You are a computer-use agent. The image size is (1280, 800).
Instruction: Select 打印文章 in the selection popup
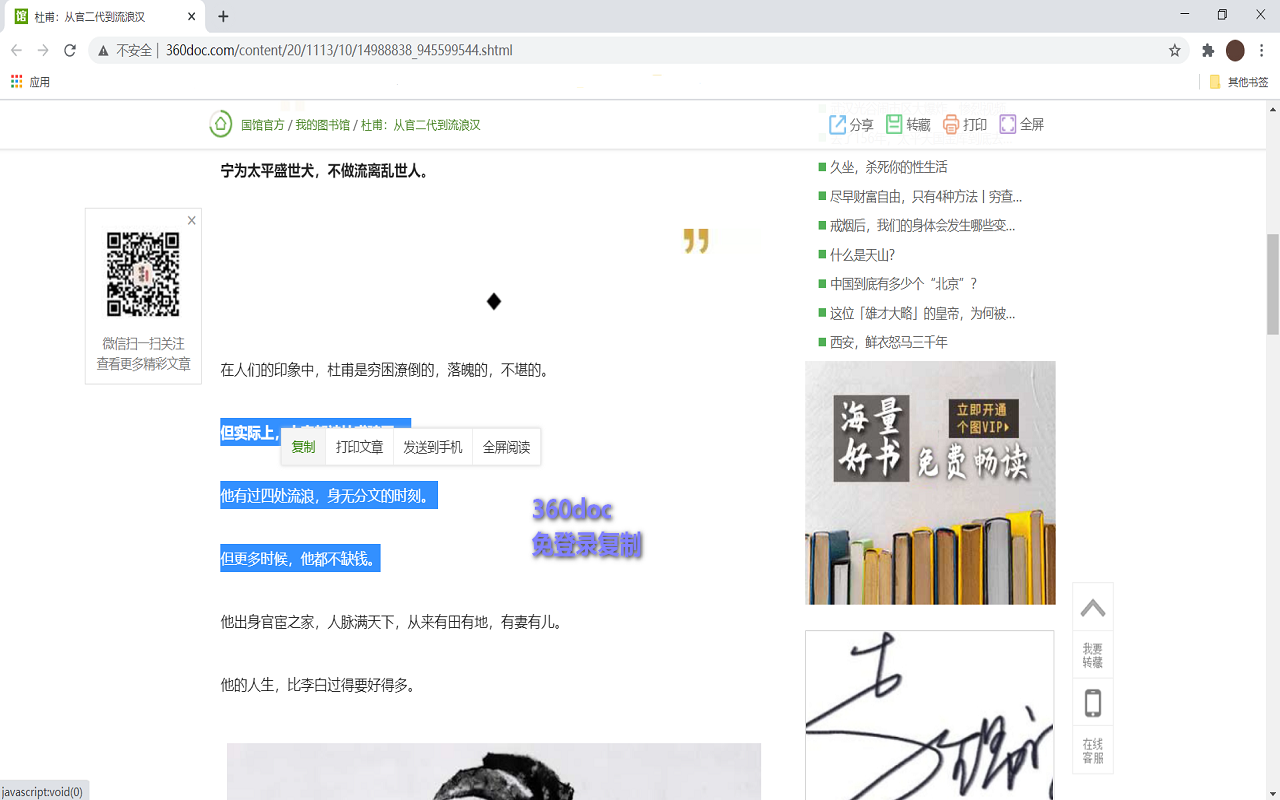pyautogui.click(x=359, y=447)
